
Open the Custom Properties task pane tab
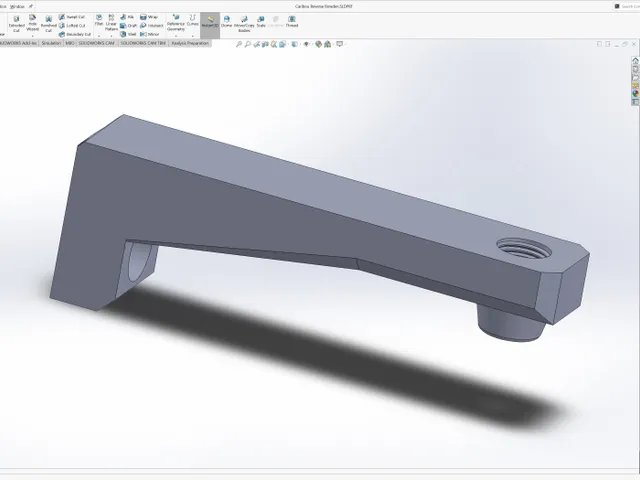coord(635,101)
